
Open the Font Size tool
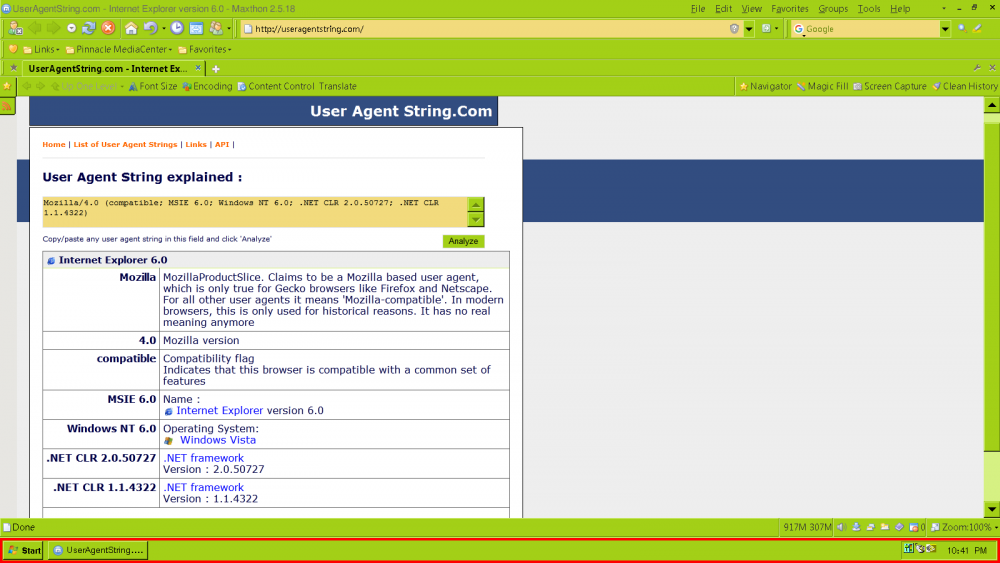(x=152, y=86)
